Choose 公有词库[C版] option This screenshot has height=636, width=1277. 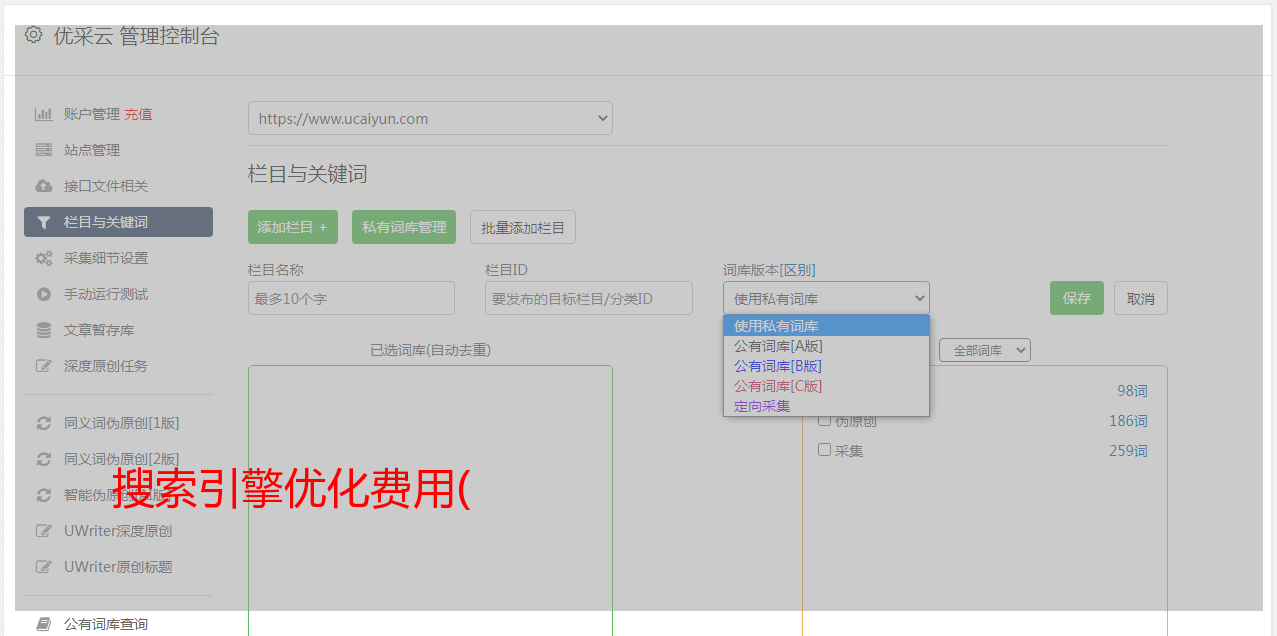(826, 386)
